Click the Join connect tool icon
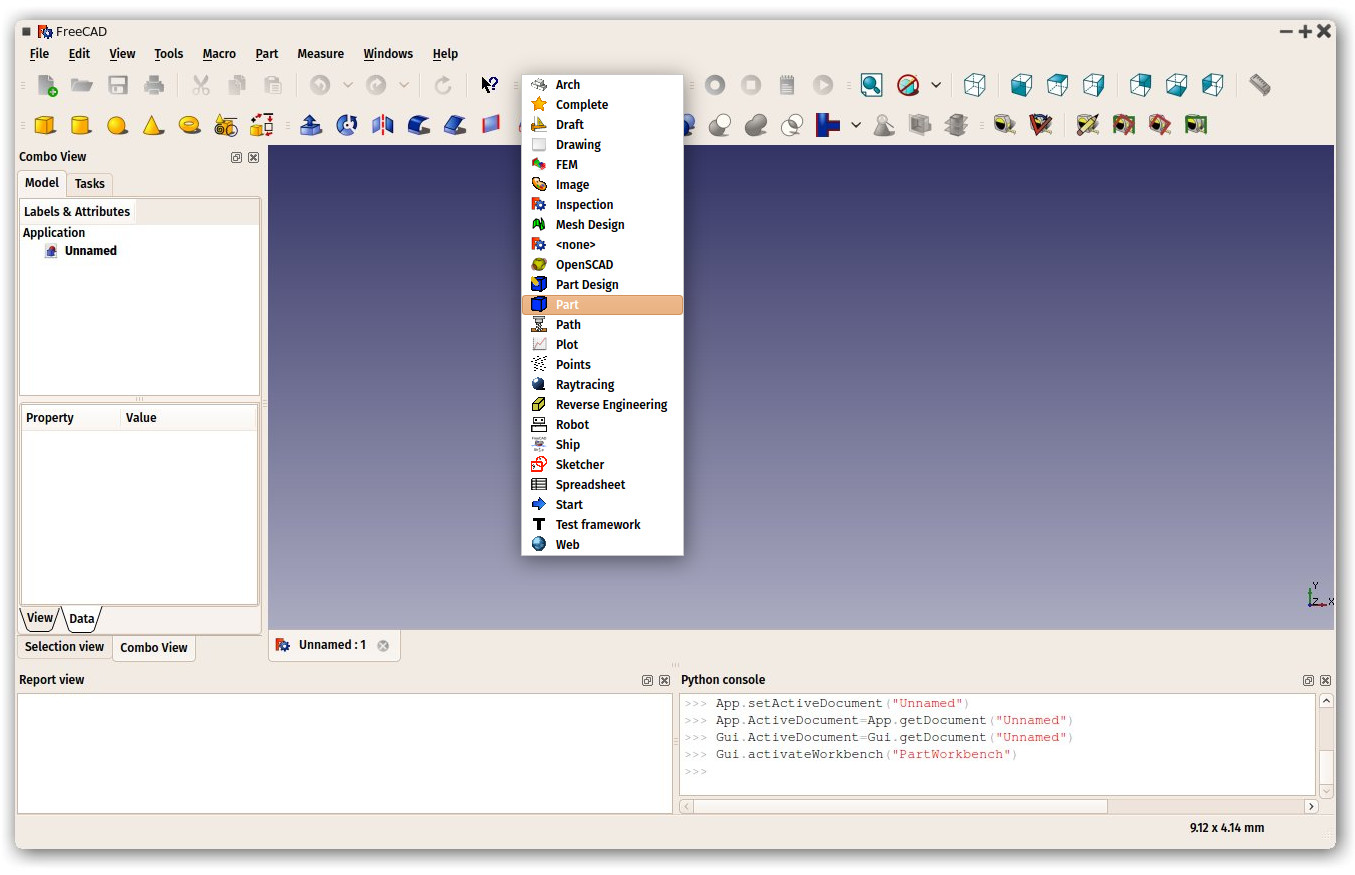The image size is (1355, 875). (x=827, y=125)
